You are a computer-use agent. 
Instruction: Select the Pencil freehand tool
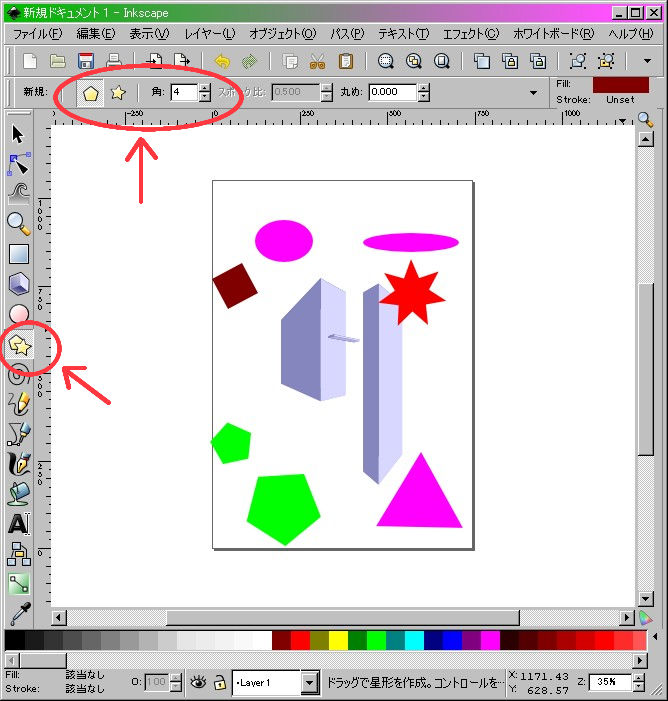[x=19, y=403]
